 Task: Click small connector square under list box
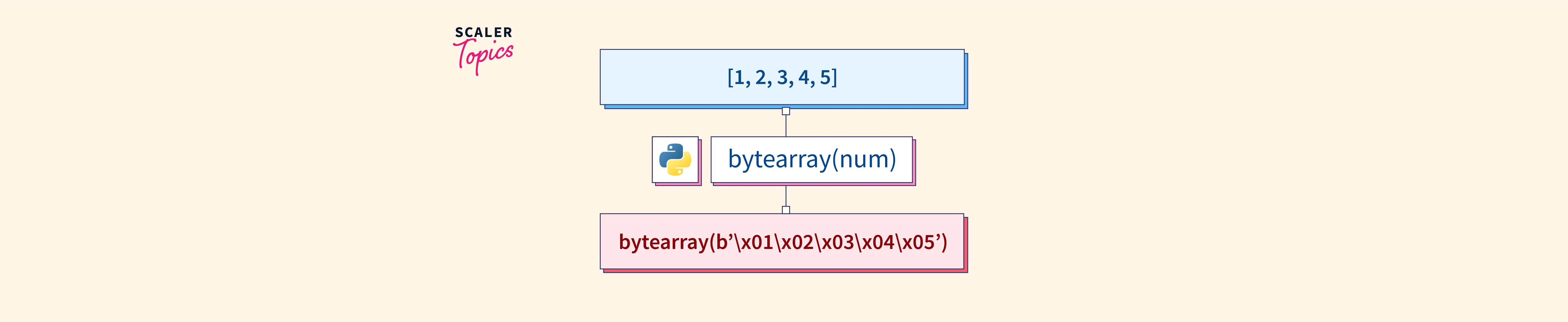coord(786,111)
